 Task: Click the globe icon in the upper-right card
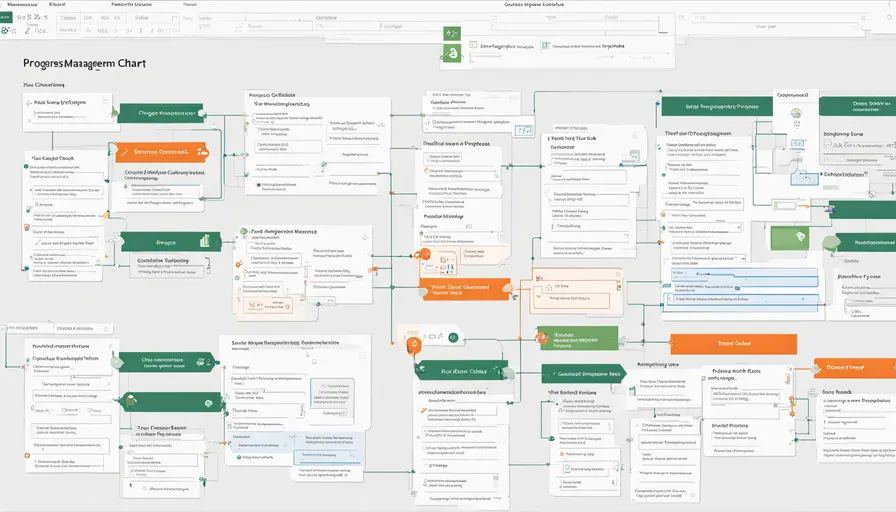(797, 112)
